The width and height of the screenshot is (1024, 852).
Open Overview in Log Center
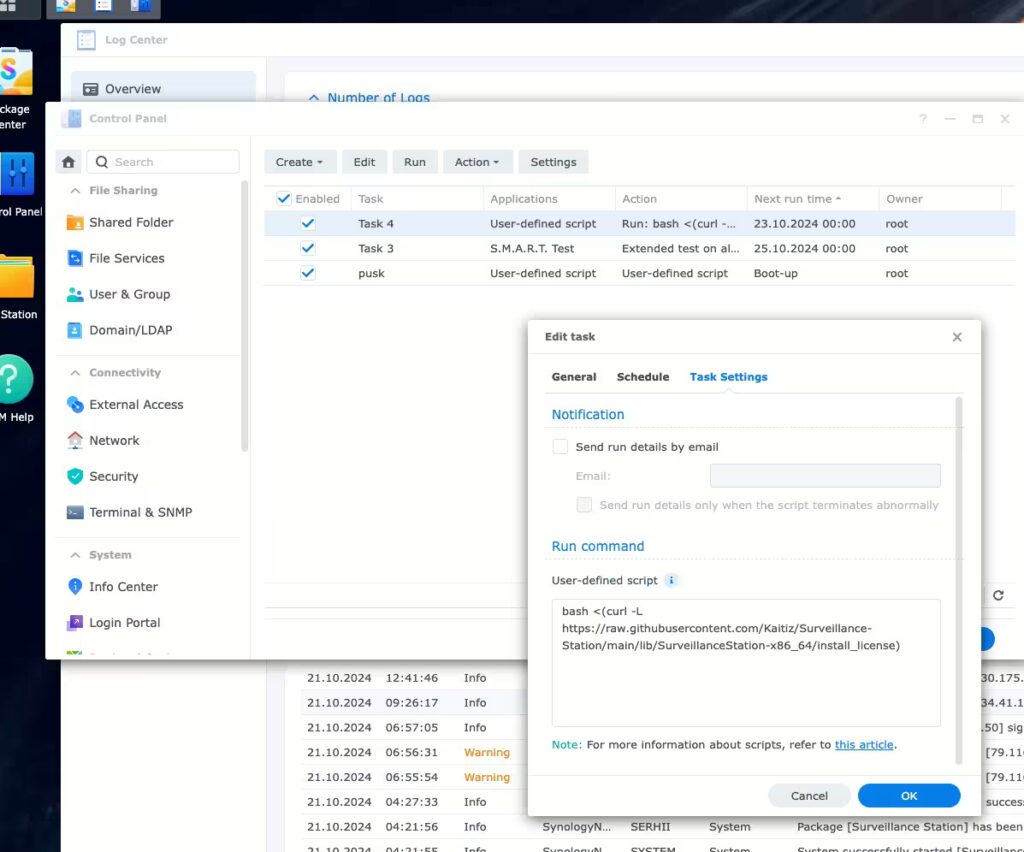click(163, 89)
